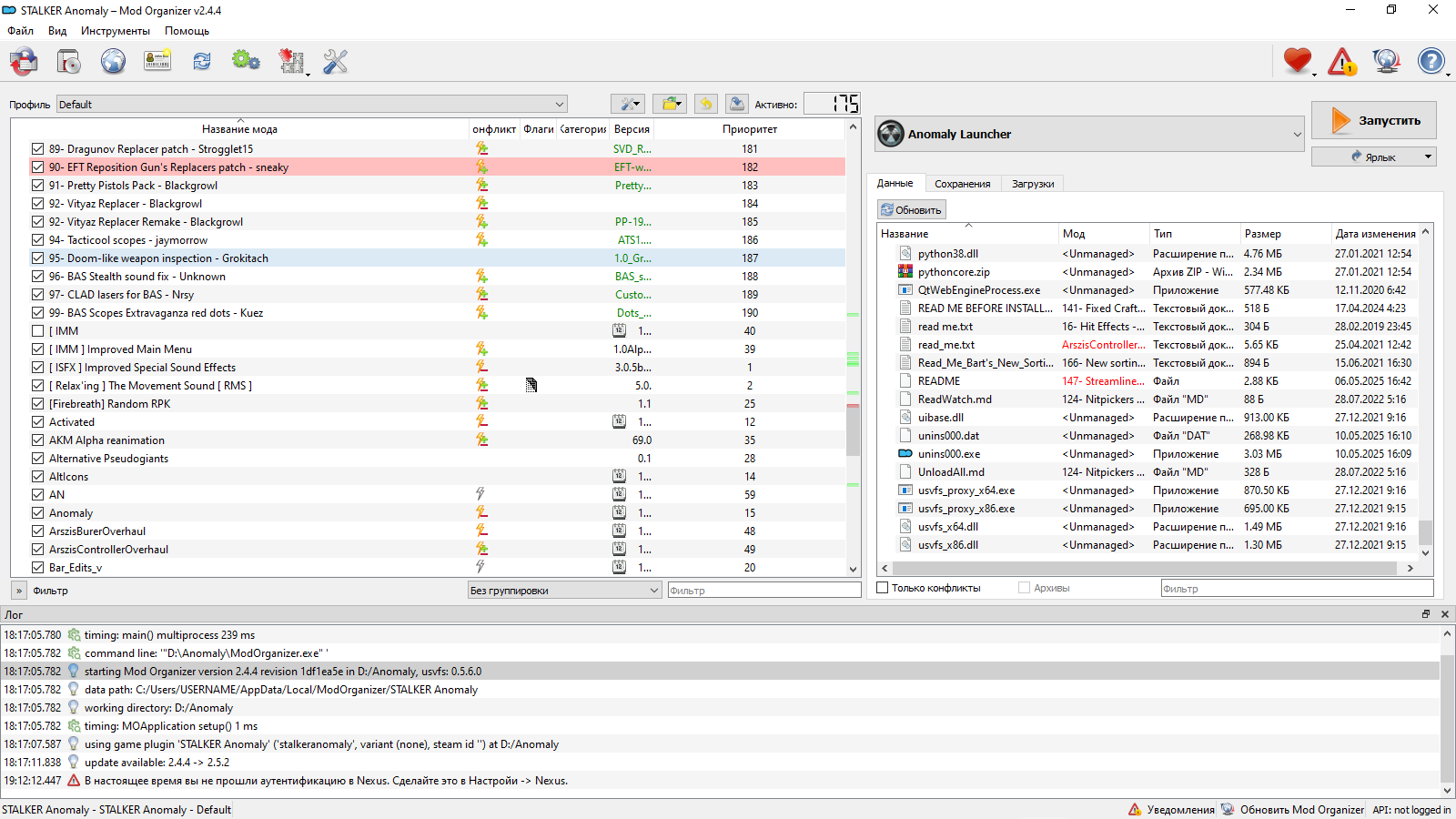
Task: Open the Tools menu
Action: pyautogui.click(x=116, y=30)
